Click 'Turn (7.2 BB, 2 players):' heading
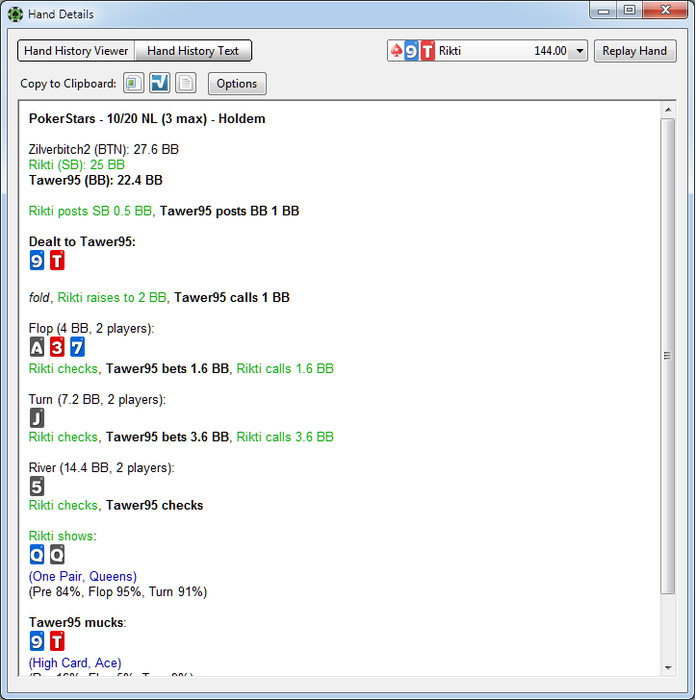 click(x=97, y=400)
